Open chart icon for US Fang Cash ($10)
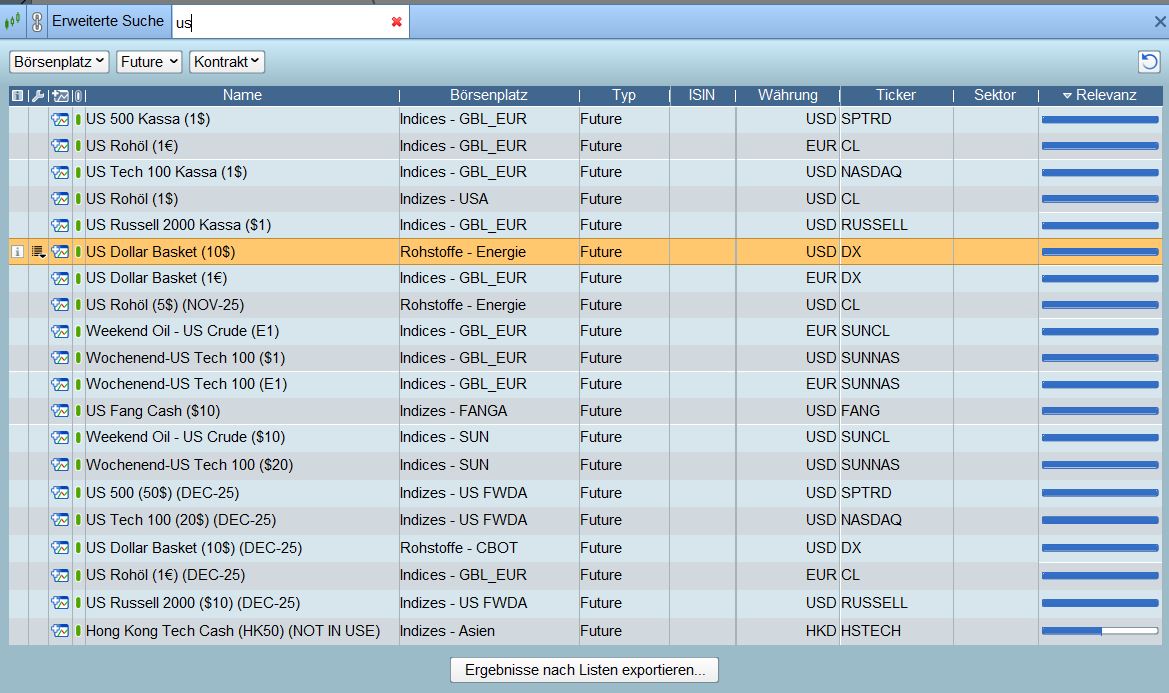The width and height of the screenshot is (1169, 693). coord(60,411)
